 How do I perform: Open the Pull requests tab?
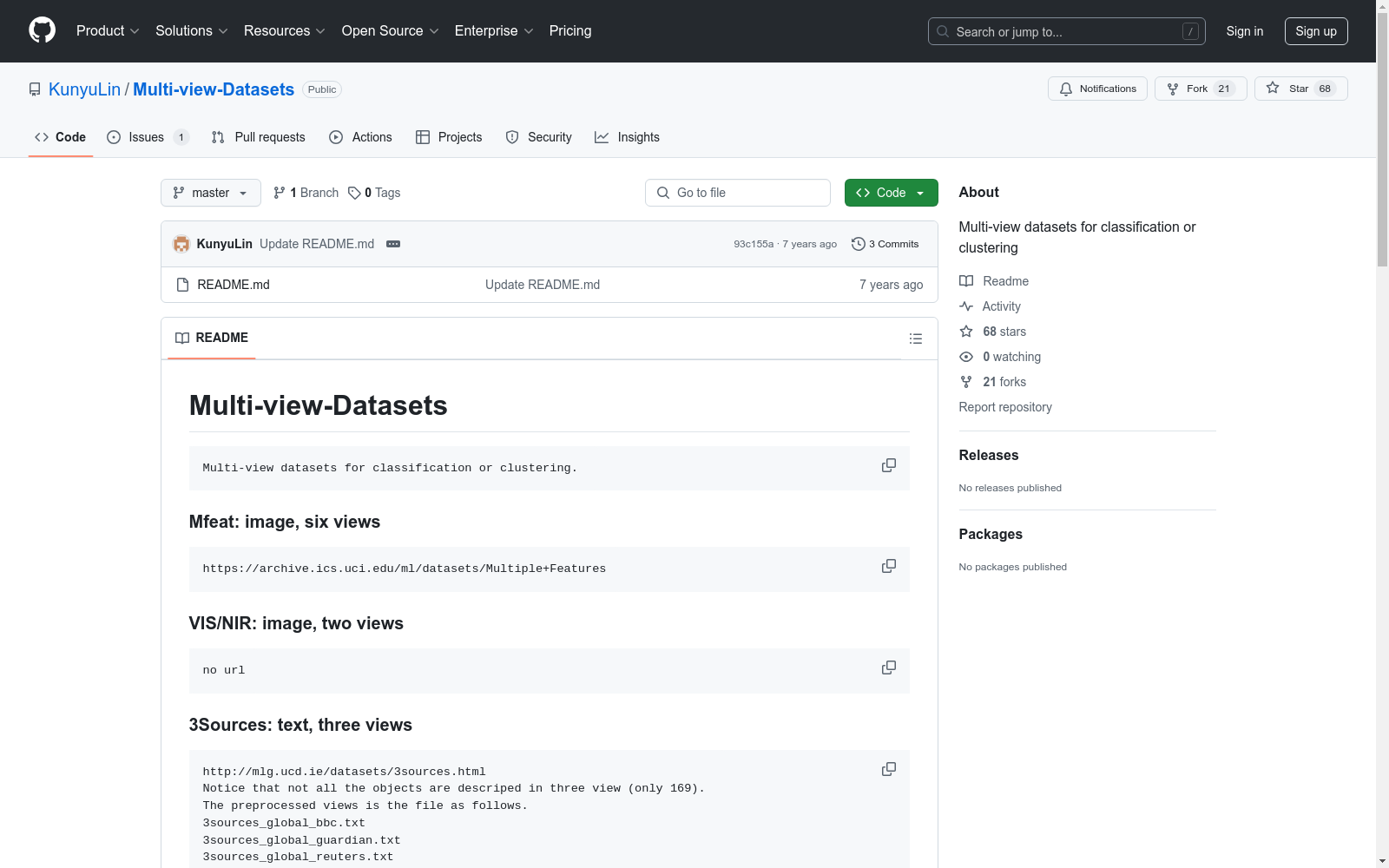click(x=259, y=137)
